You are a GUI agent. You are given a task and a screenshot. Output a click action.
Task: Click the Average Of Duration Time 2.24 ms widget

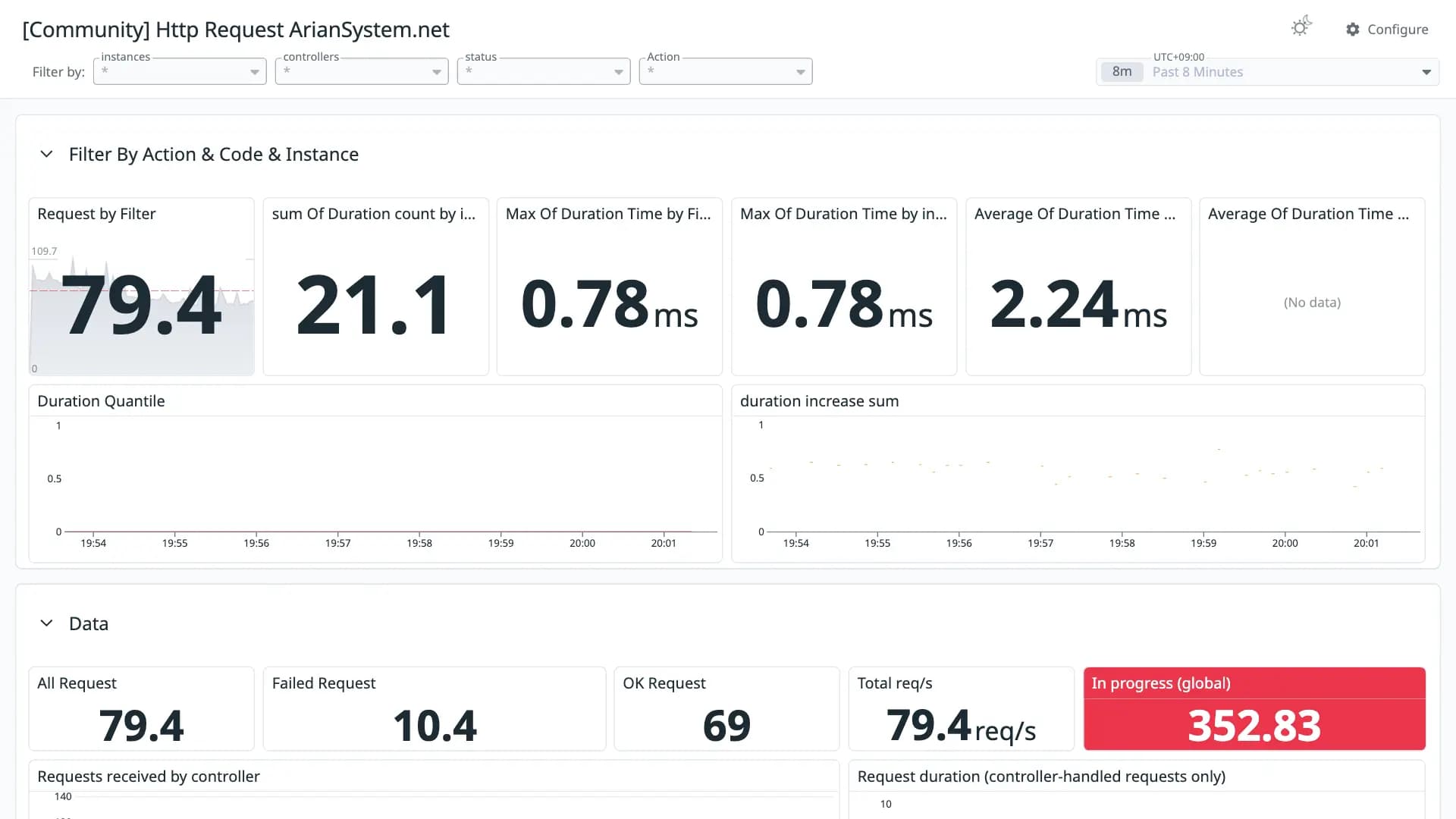1078,287
